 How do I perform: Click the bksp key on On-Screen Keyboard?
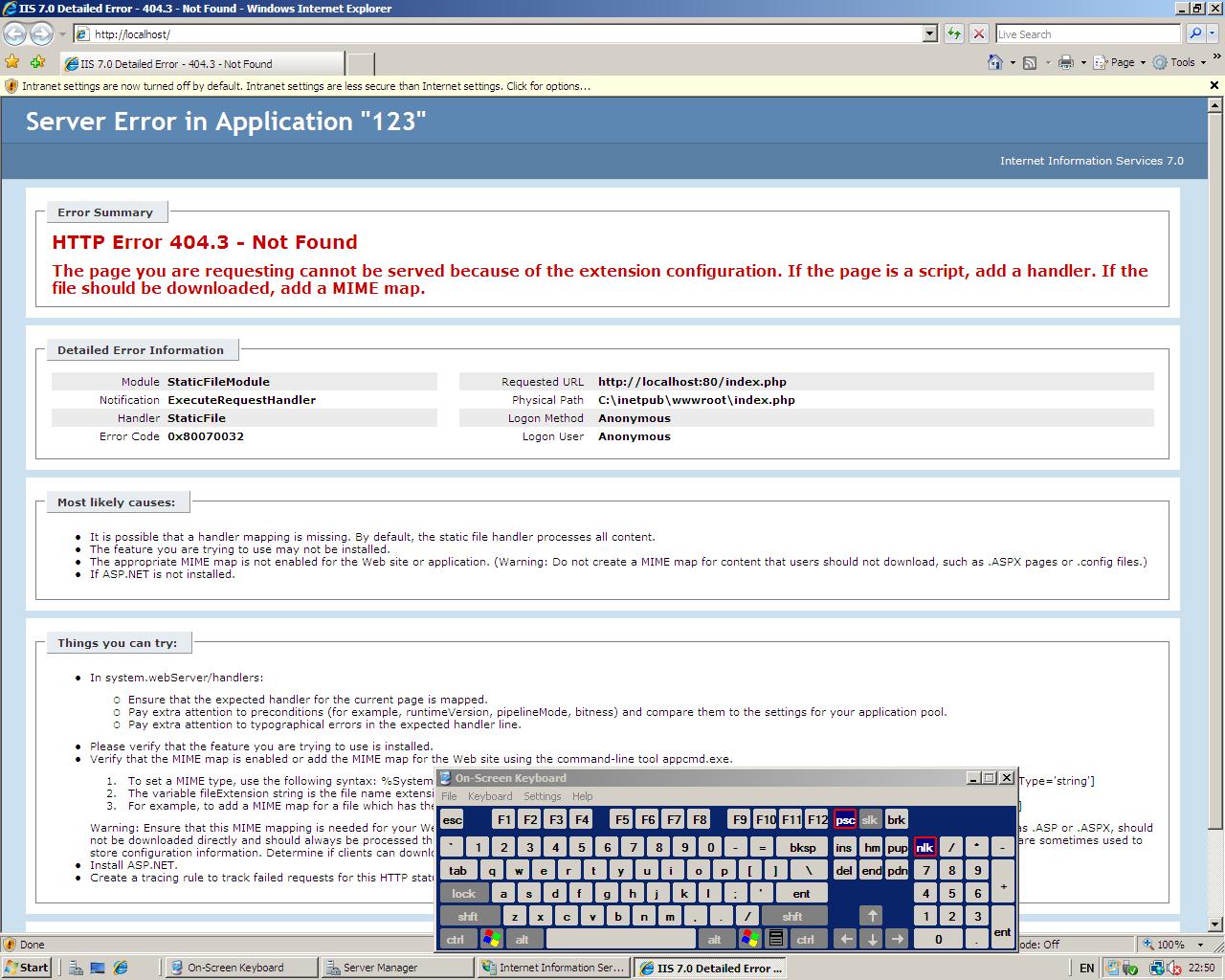(x=802, y=847)
